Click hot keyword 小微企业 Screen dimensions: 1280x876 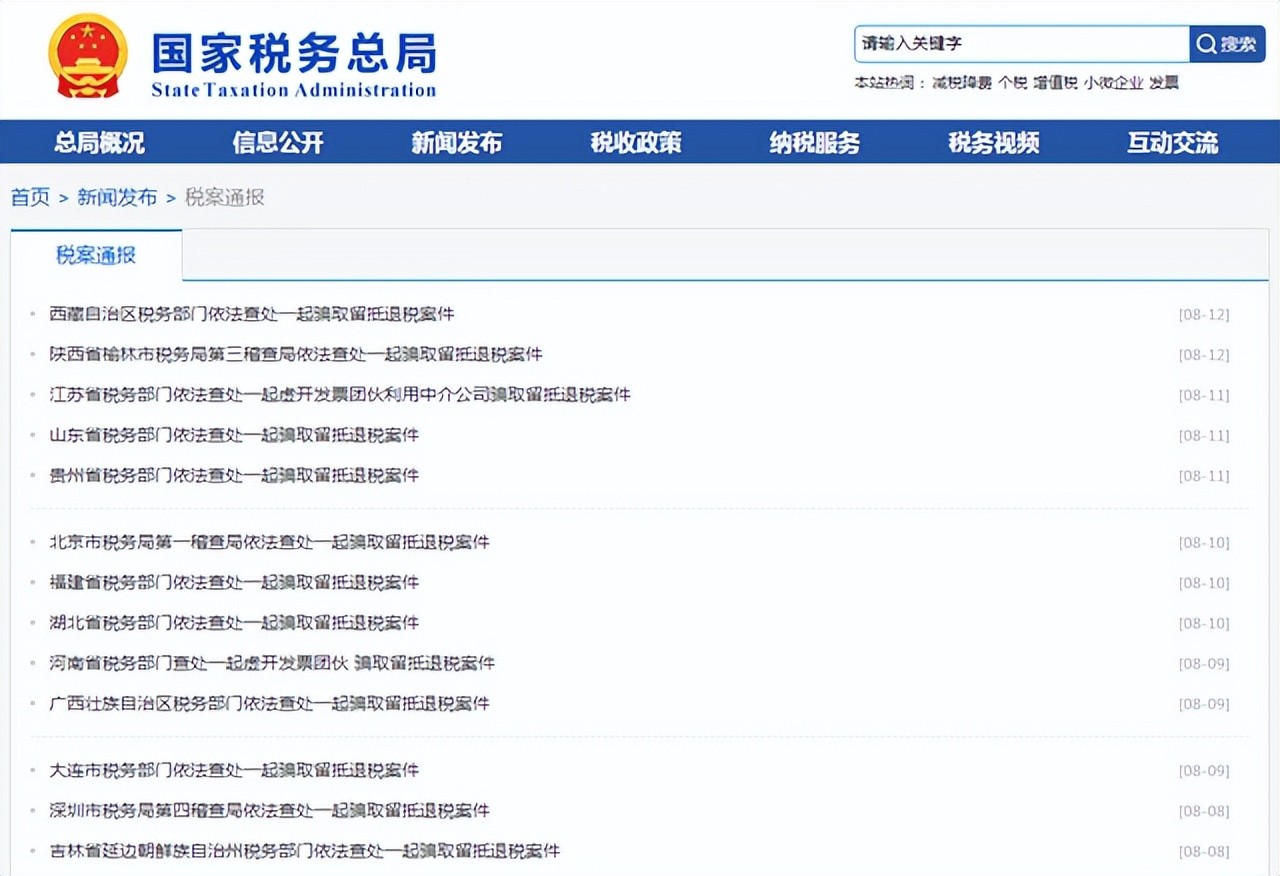[1113, 83]
